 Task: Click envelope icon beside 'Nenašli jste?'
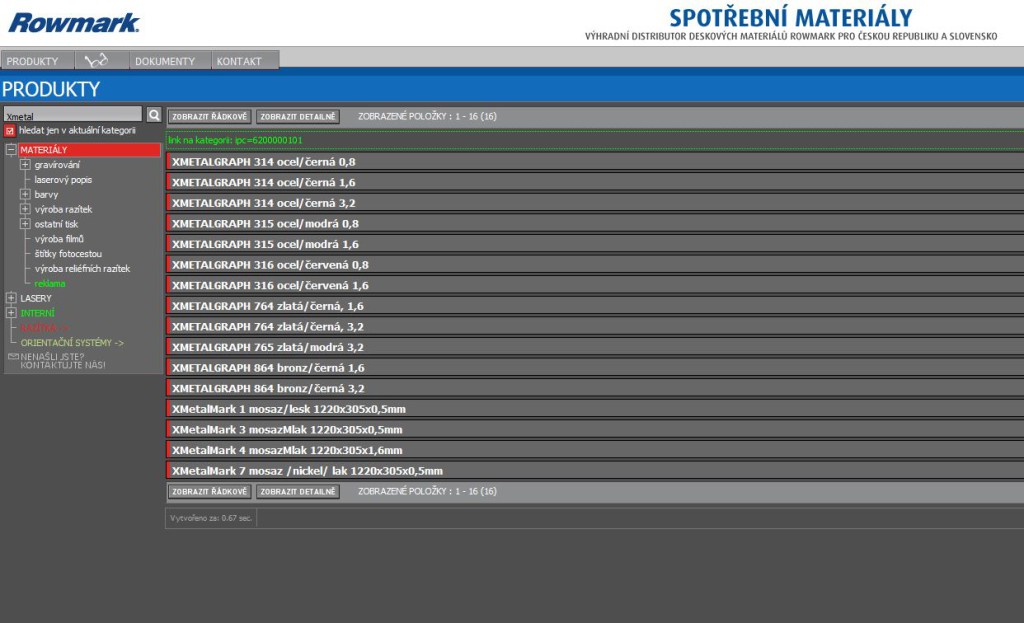click(x=13, y=356)
